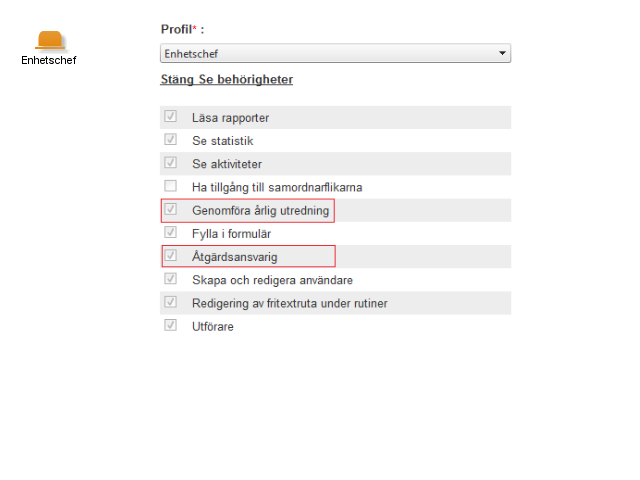Click the Utförare label text
This screenshot has height=480, width=640.
(x=213, y=327)
